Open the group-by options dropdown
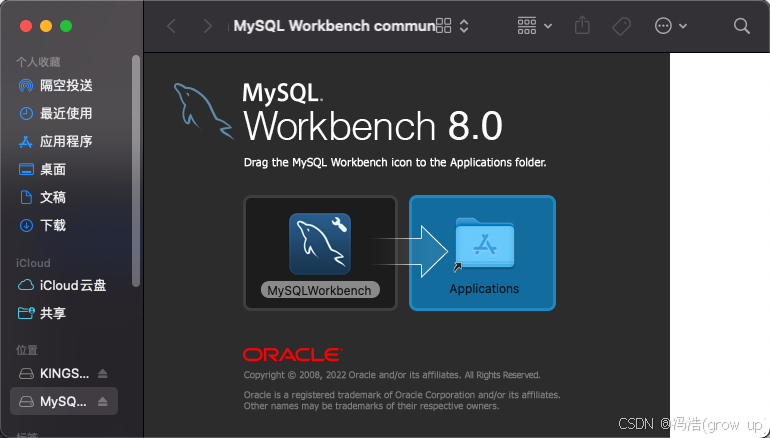The height and width of the screenshot is (438, 770). click(x=535, y=26)
